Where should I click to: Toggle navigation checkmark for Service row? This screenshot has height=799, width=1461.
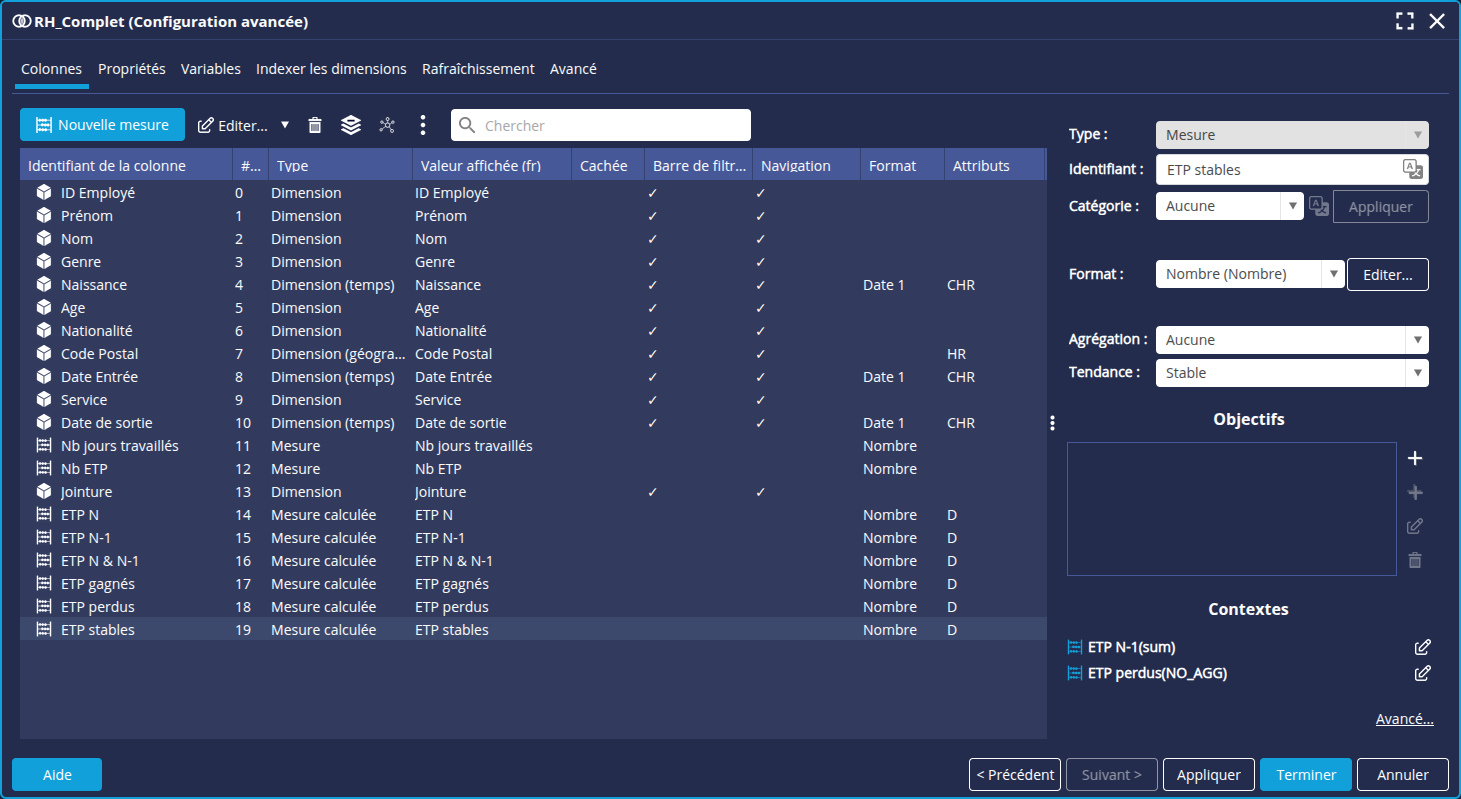coord(760,400)
